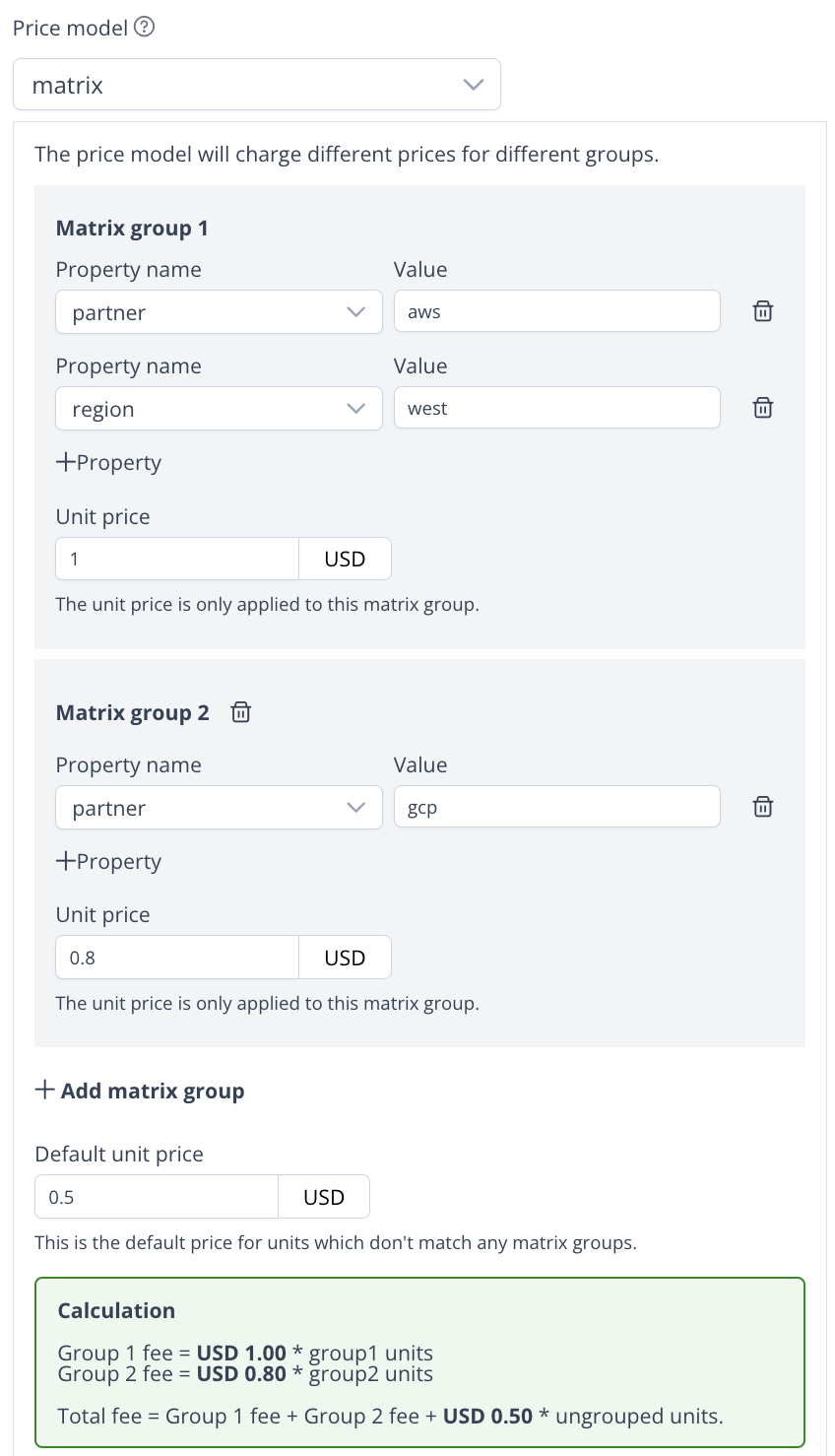Click the Price model help icon
Image resolution: width=835 pixels, height=1456 pixels.
pyautogui.click(x=144, y=28)
